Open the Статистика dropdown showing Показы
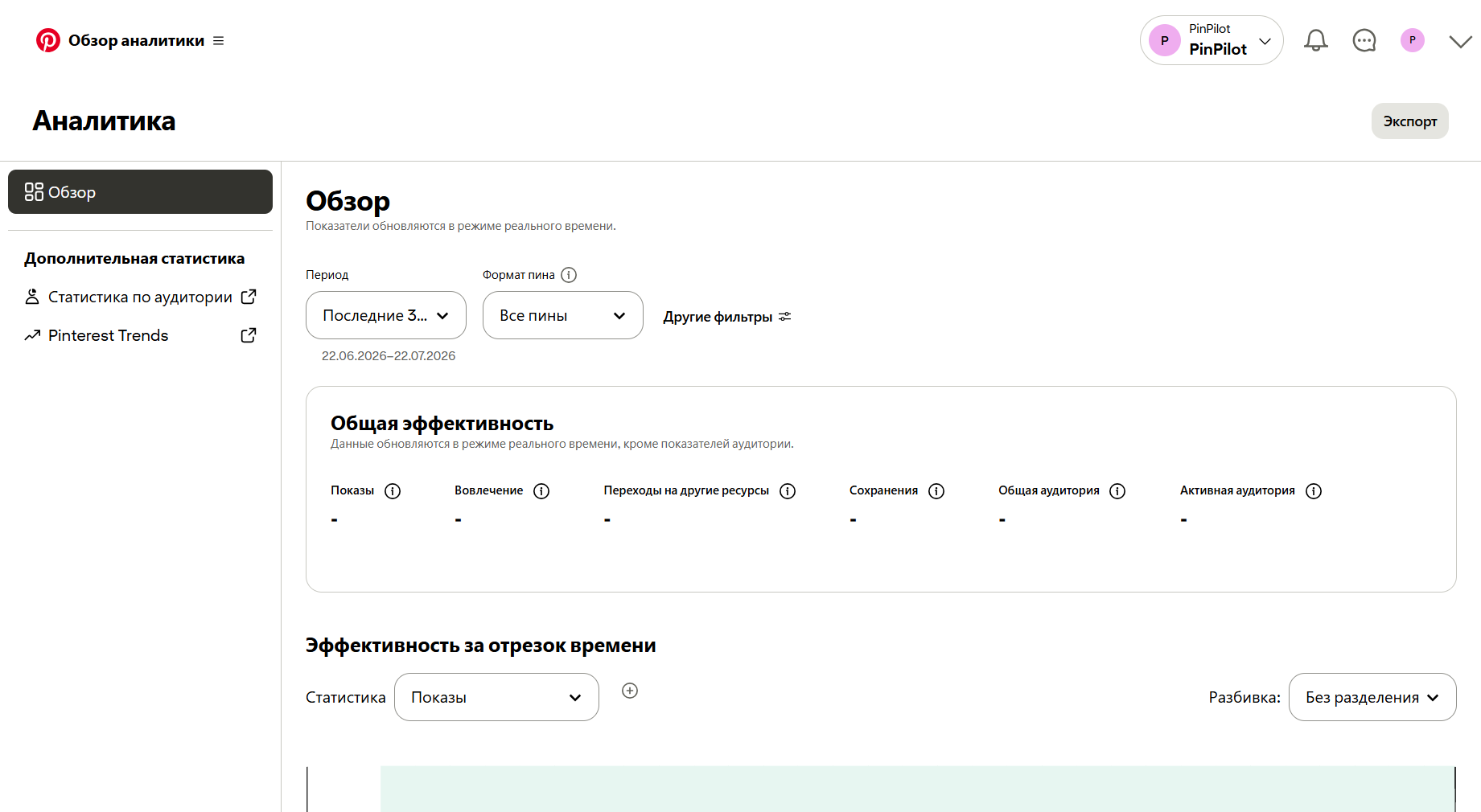Screen dimensions: 1481x812 pyautogui.click(x=496, y=697)
